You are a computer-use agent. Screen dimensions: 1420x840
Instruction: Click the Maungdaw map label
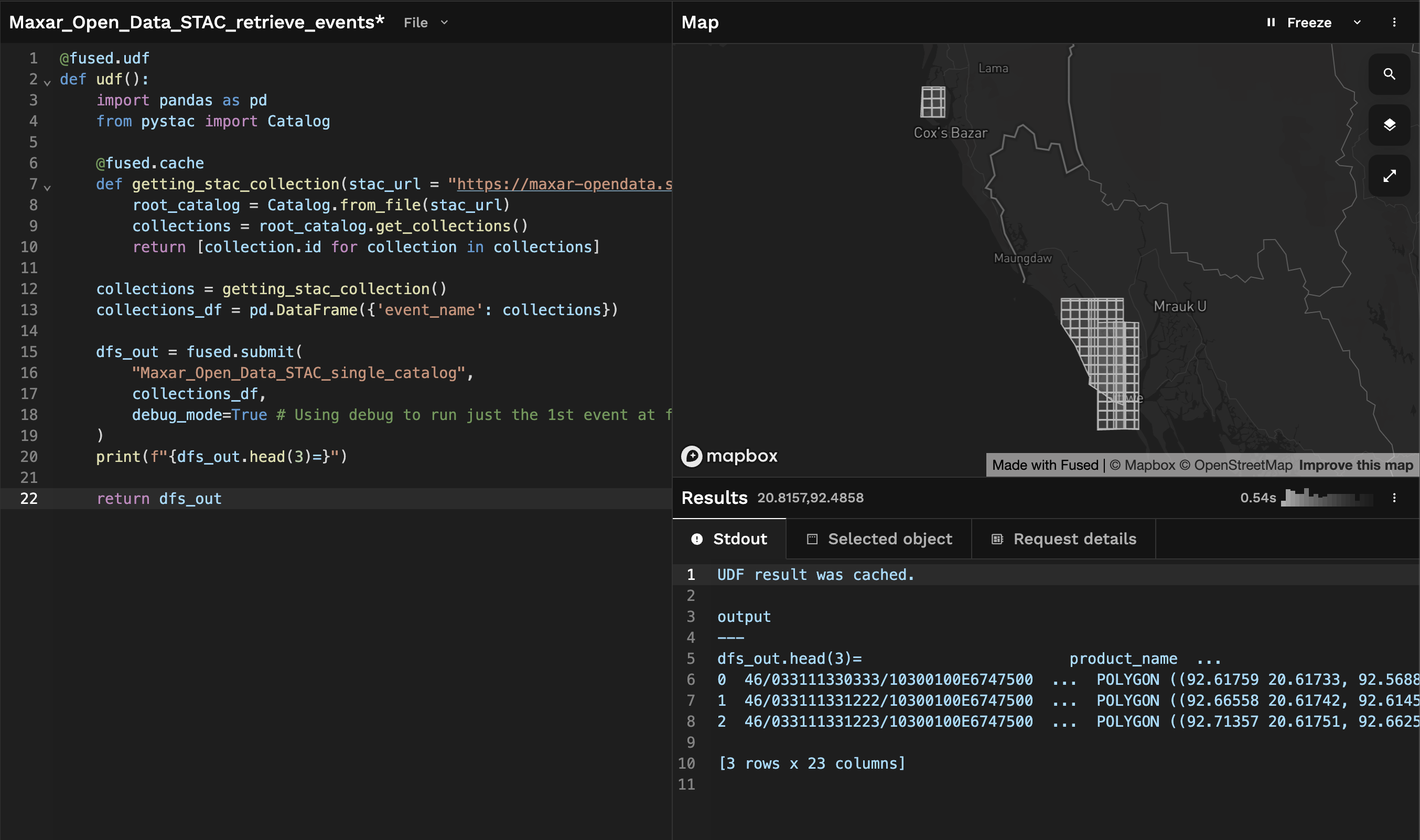[1023, 258]
